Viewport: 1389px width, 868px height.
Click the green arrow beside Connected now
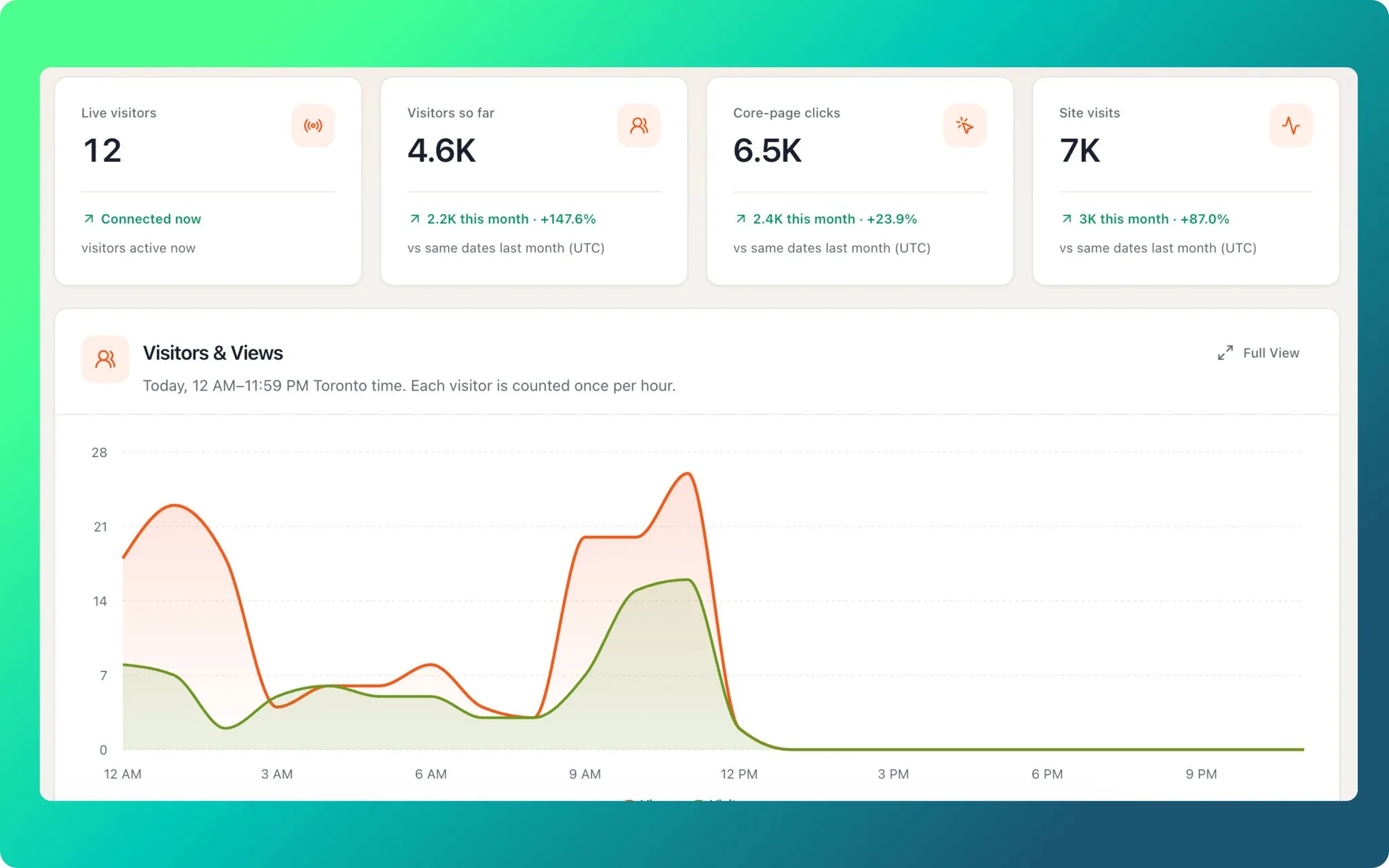coord(88,219)
